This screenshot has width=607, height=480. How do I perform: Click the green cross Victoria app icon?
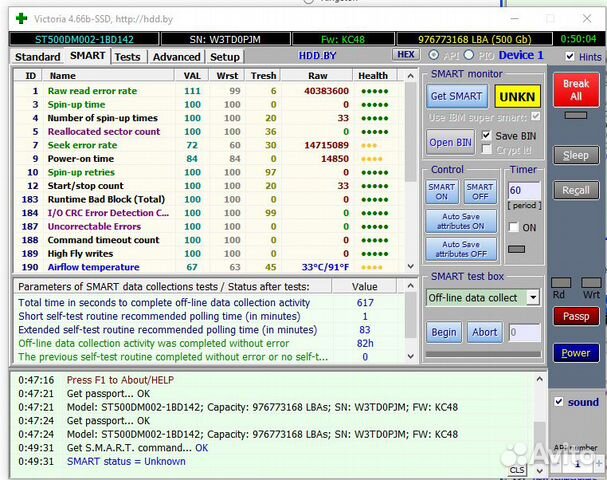pos(21,18)
